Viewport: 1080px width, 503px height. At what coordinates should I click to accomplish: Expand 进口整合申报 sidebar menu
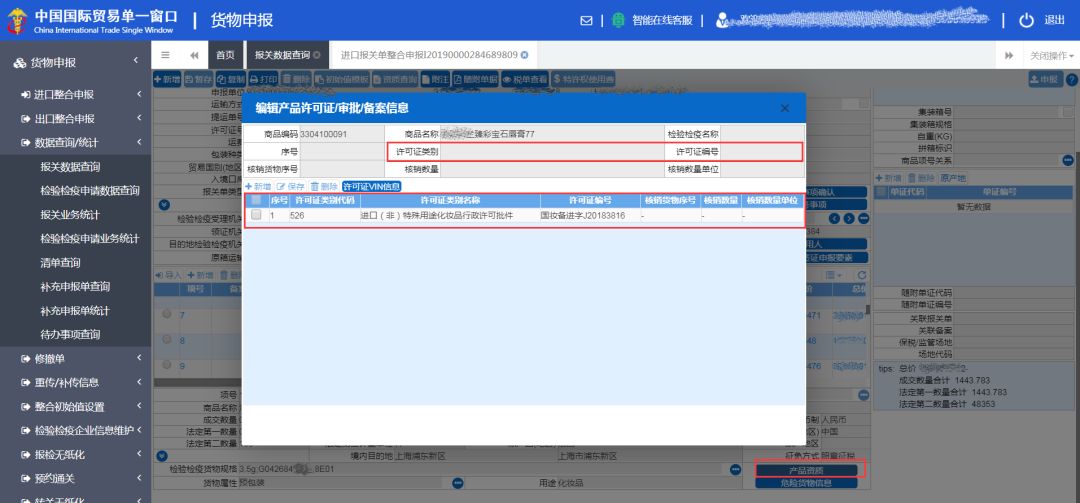[75, 94]
